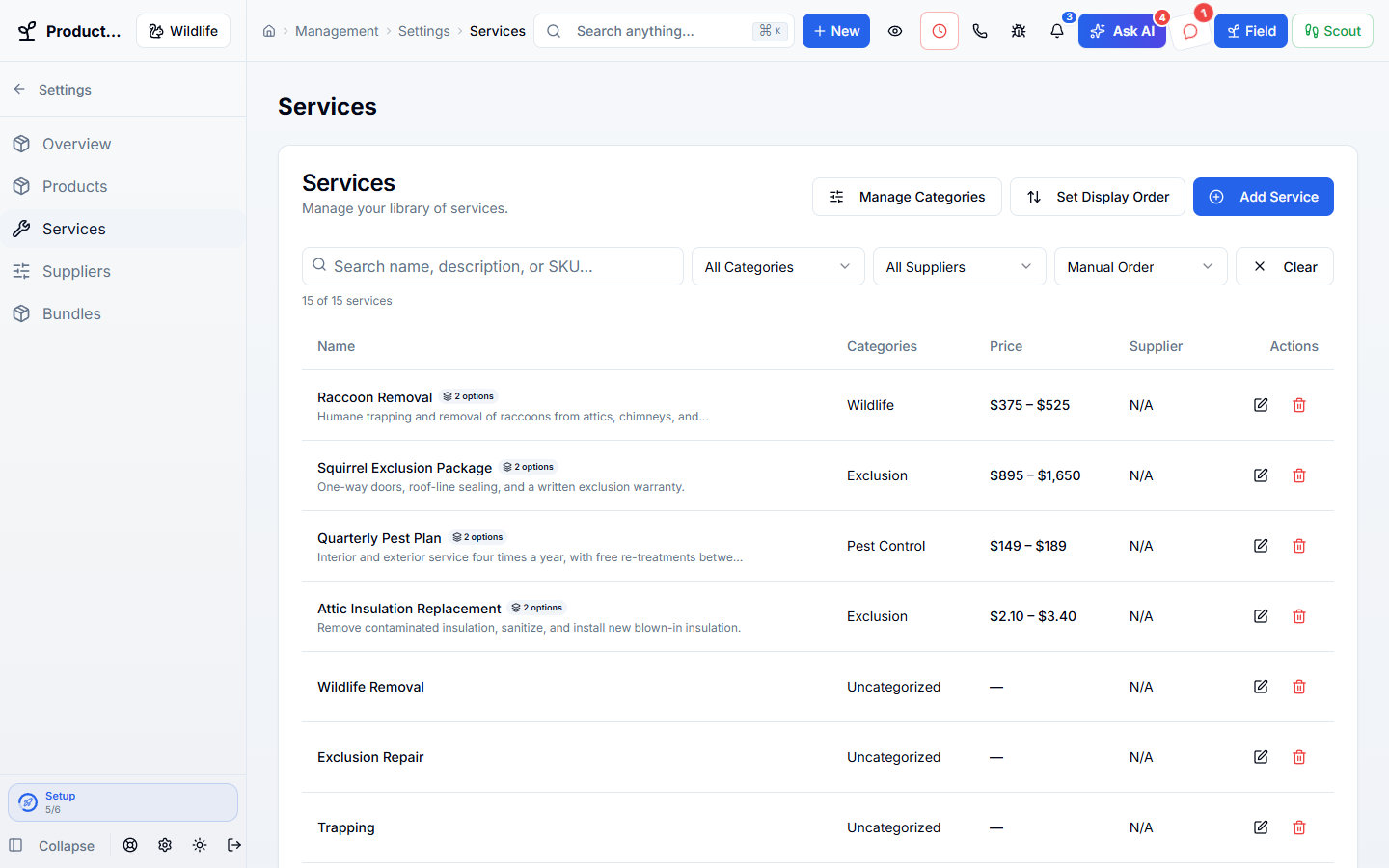The height and width of the screenshot is (868, 1389).
Task: Open the chat messages icon
Action: 1190,31
